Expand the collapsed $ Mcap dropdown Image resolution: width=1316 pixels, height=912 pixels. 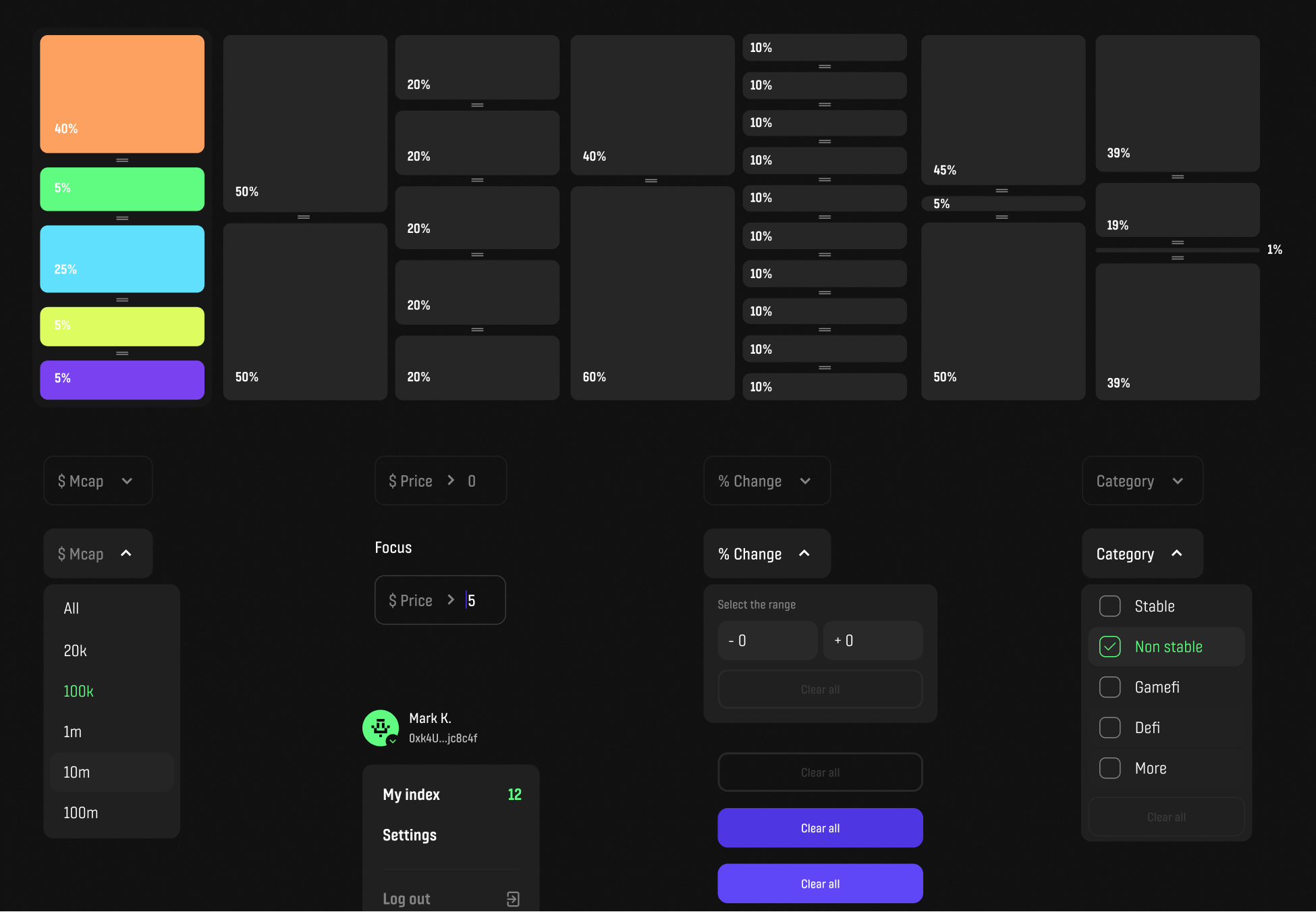click(x=98, y=481)
